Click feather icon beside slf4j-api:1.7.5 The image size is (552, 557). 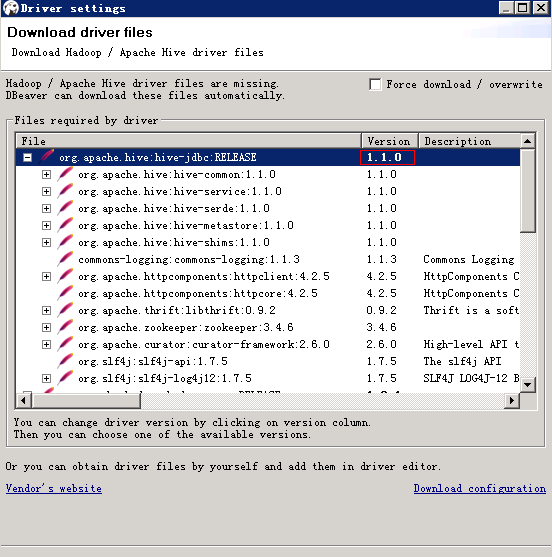[65, 361]
